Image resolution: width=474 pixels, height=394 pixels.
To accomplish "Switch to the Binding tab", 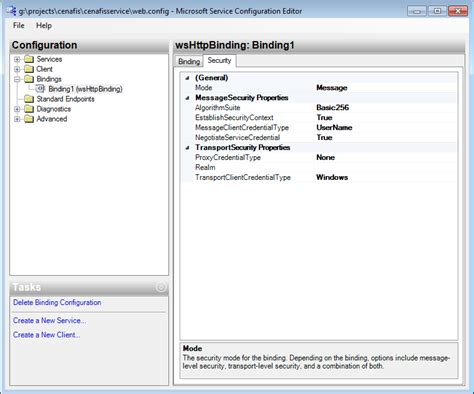I will click(x=189, y=61).
